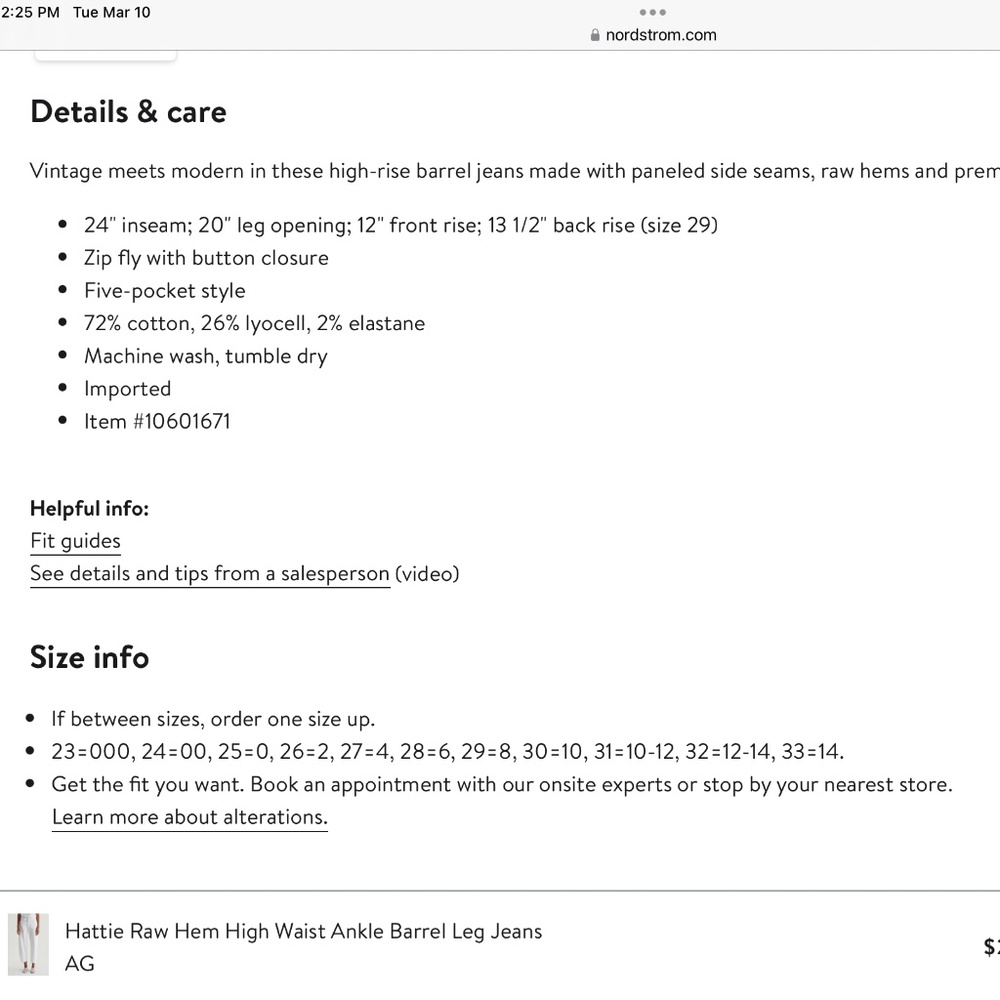The height and width of the screenshot is (1000, 1000).
Task: Click the Machine wash, tumble dry line
Action: point(205,356)
